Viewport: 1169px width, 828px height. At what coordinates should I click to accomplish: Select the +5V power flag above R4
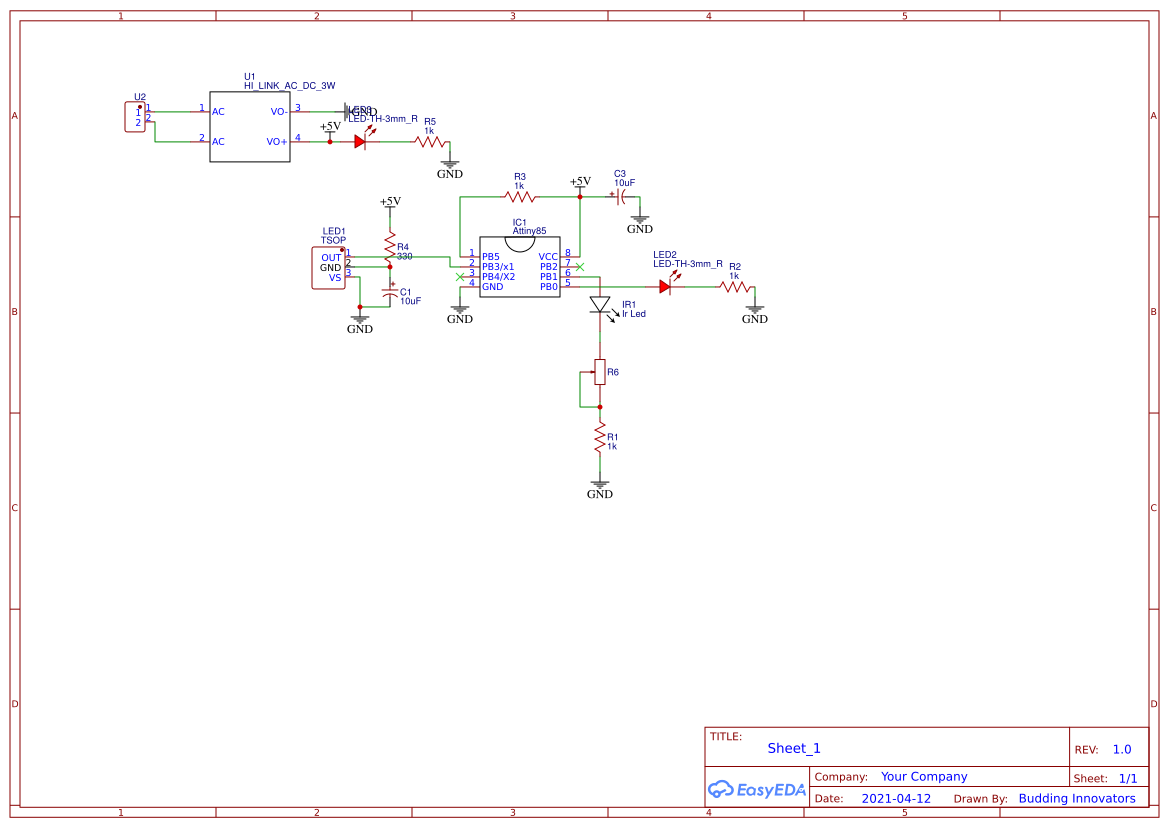point(390,204)
